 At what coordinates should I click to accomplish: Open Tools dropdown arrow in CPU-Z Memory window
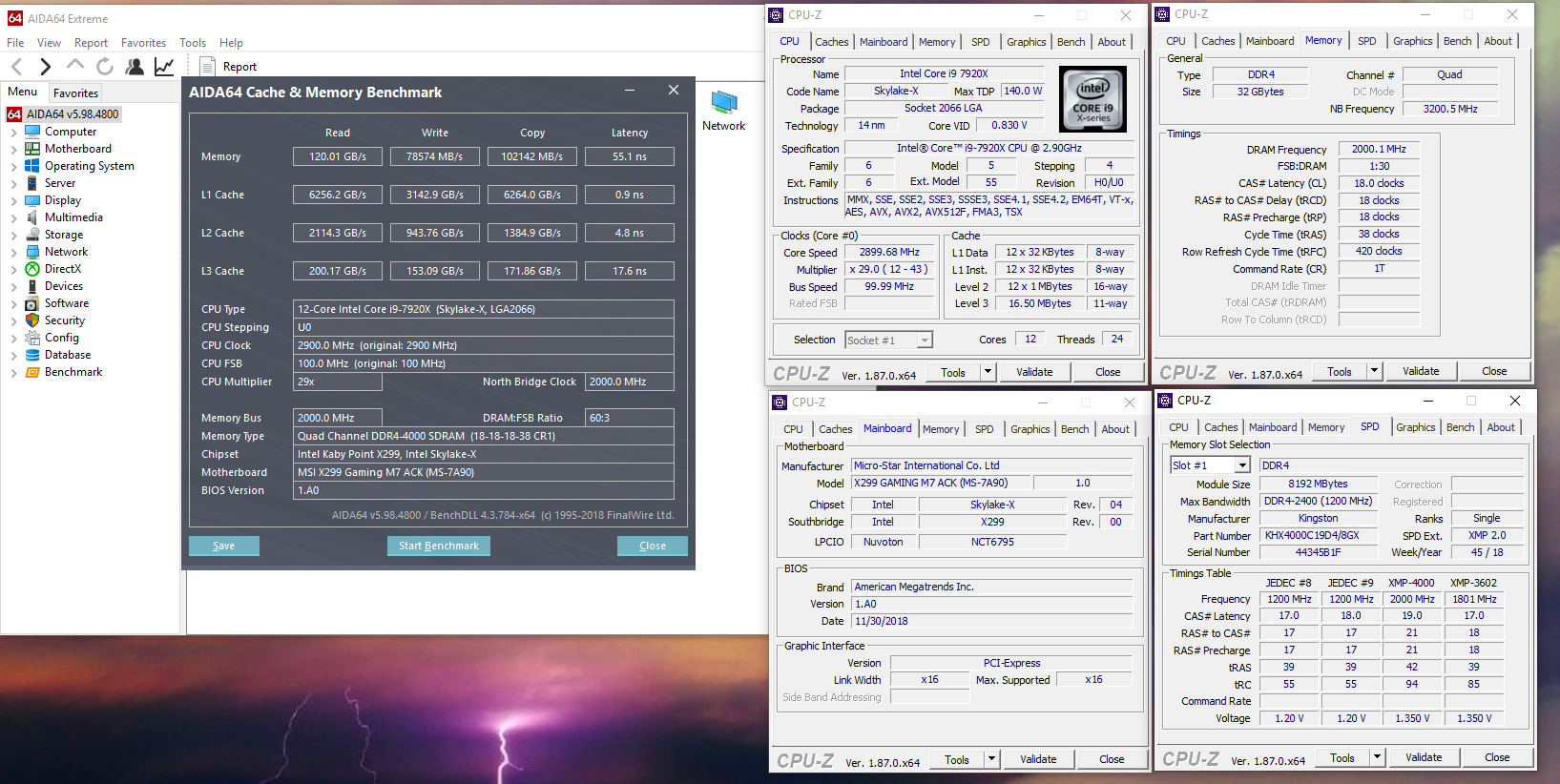click(1375, 371)
